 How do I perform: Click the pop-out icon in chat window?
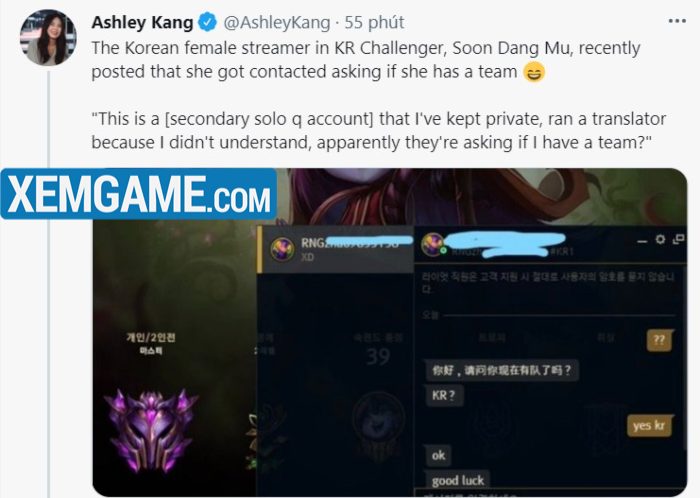click(678, 240)
